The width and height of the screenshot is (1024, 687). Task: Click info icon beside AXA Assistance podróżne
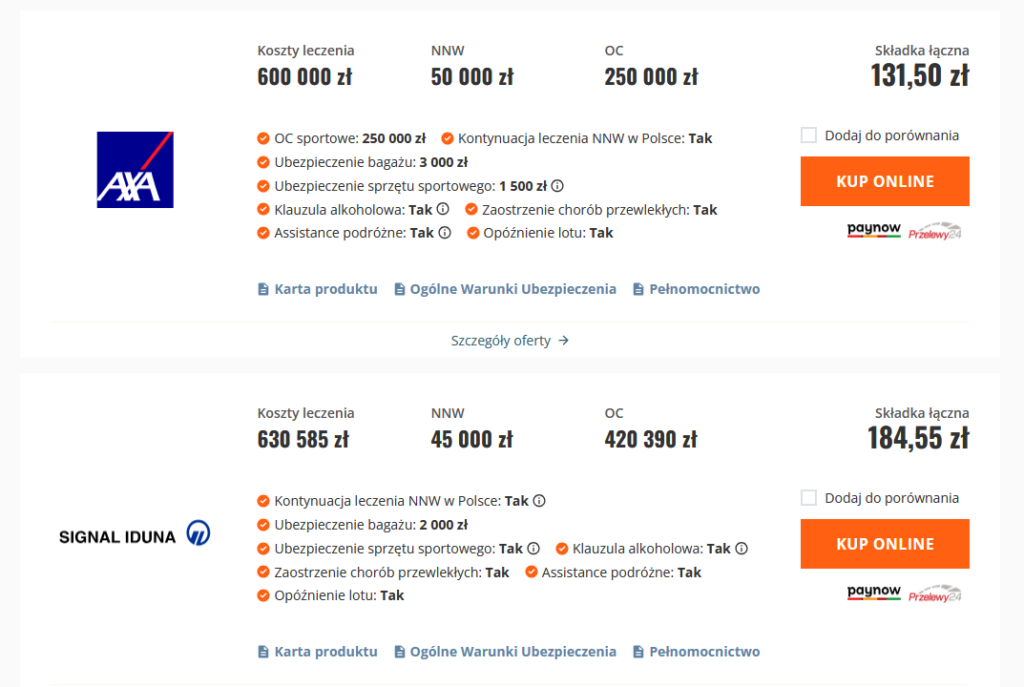tap(445, 232)
